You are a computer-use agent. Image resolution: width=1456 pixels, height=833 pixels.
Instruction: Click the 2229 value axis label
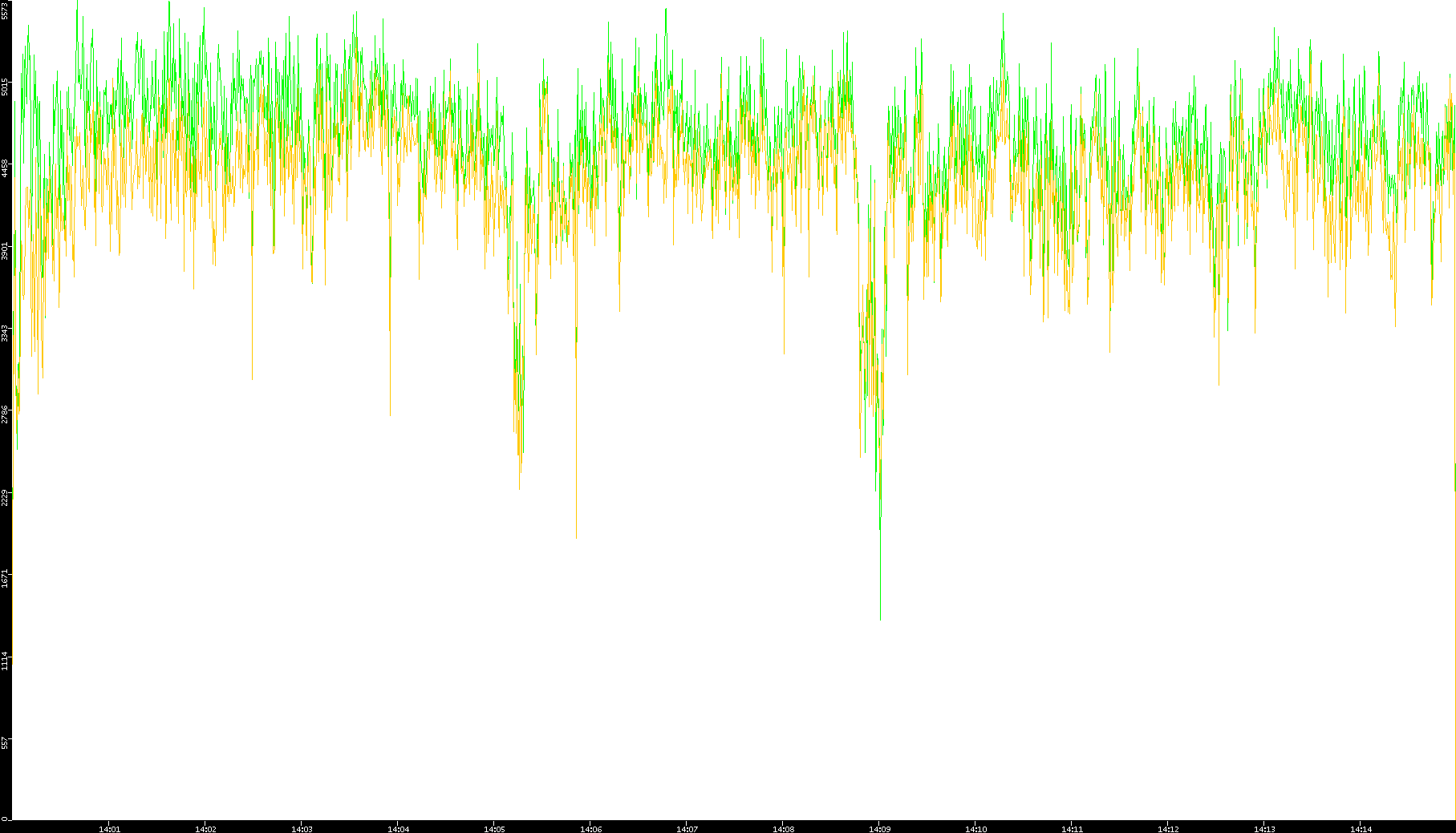5,497
